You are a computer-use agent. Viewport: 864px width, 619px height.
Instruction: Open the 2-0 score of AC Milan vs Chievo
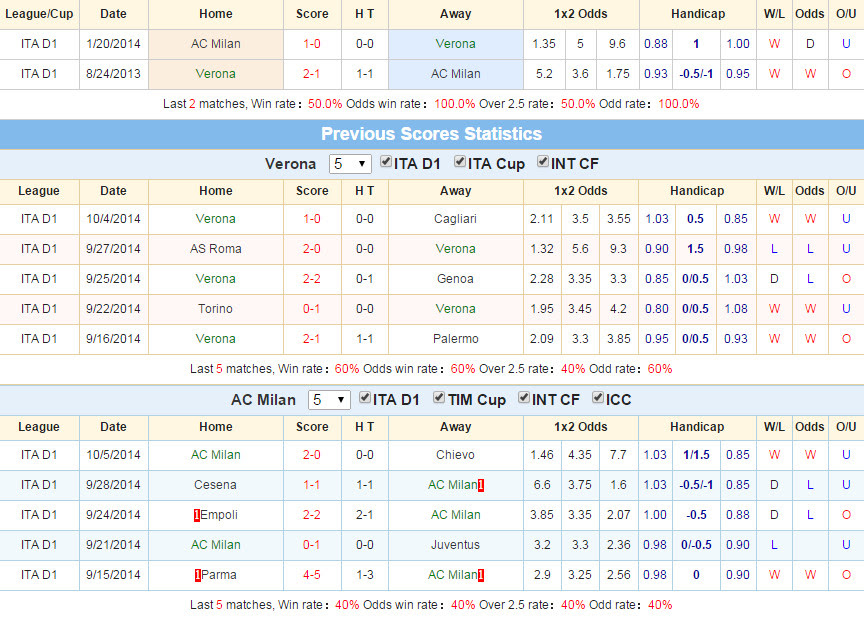tap(312, 455)
